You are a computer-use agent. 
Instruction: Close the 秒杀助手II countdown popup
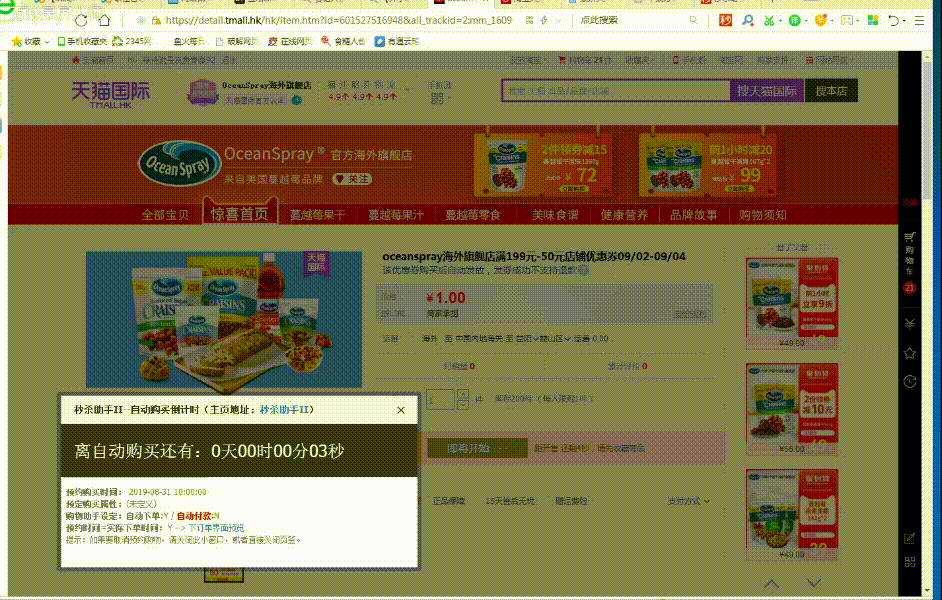coord(401,410)
